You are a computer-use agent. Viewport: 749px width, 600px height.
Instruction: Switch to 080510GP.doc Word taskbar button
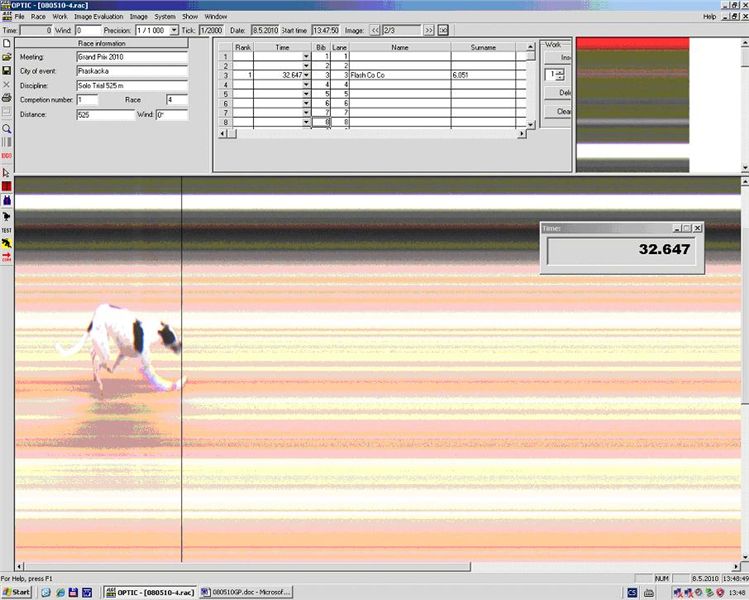click(x=246, y=592)
